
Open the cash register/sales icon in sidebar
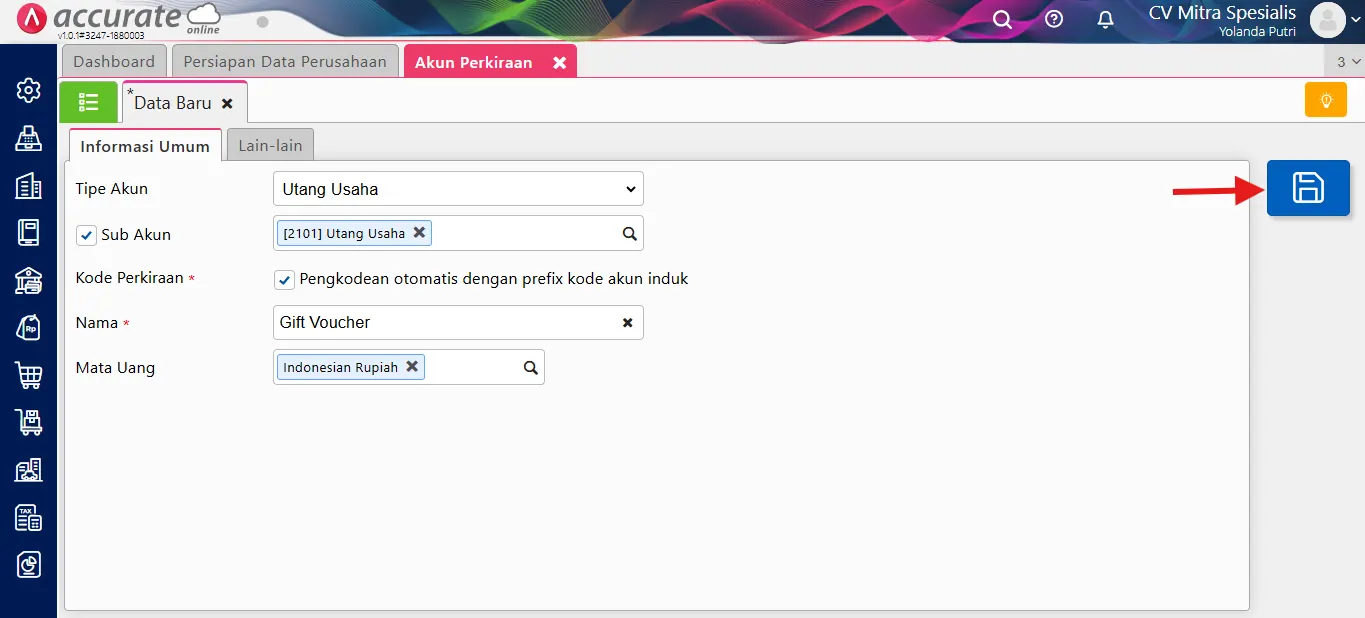coord(27,138)
